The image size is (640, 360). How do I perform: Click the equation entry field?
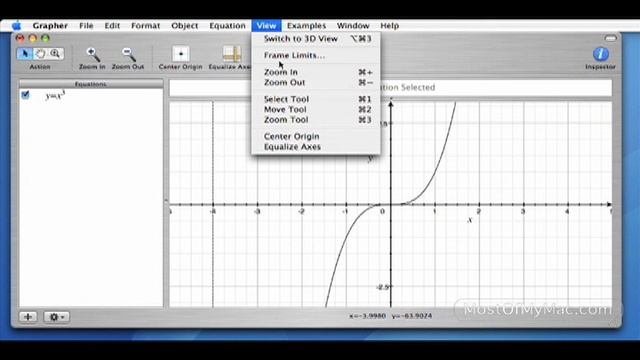coord(391,88)
